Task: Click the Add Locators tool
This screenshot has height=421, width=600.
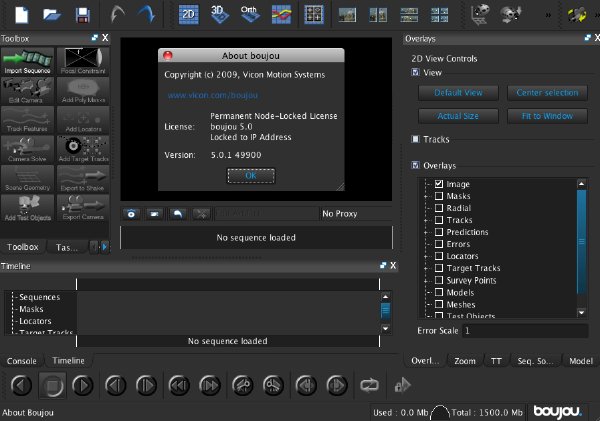Action: pos(83,120)
